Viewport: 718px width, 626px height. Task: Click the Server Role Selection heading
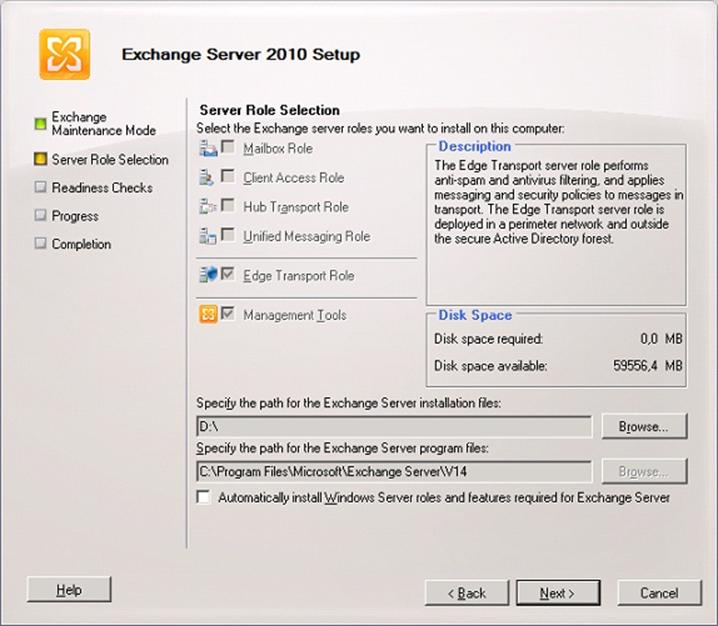[270, 110]
